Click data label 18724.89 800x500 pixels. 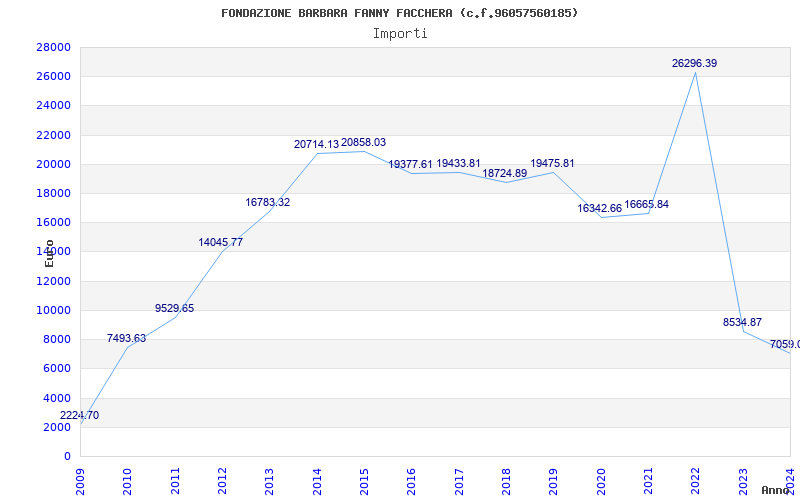[x=505, y=173]
